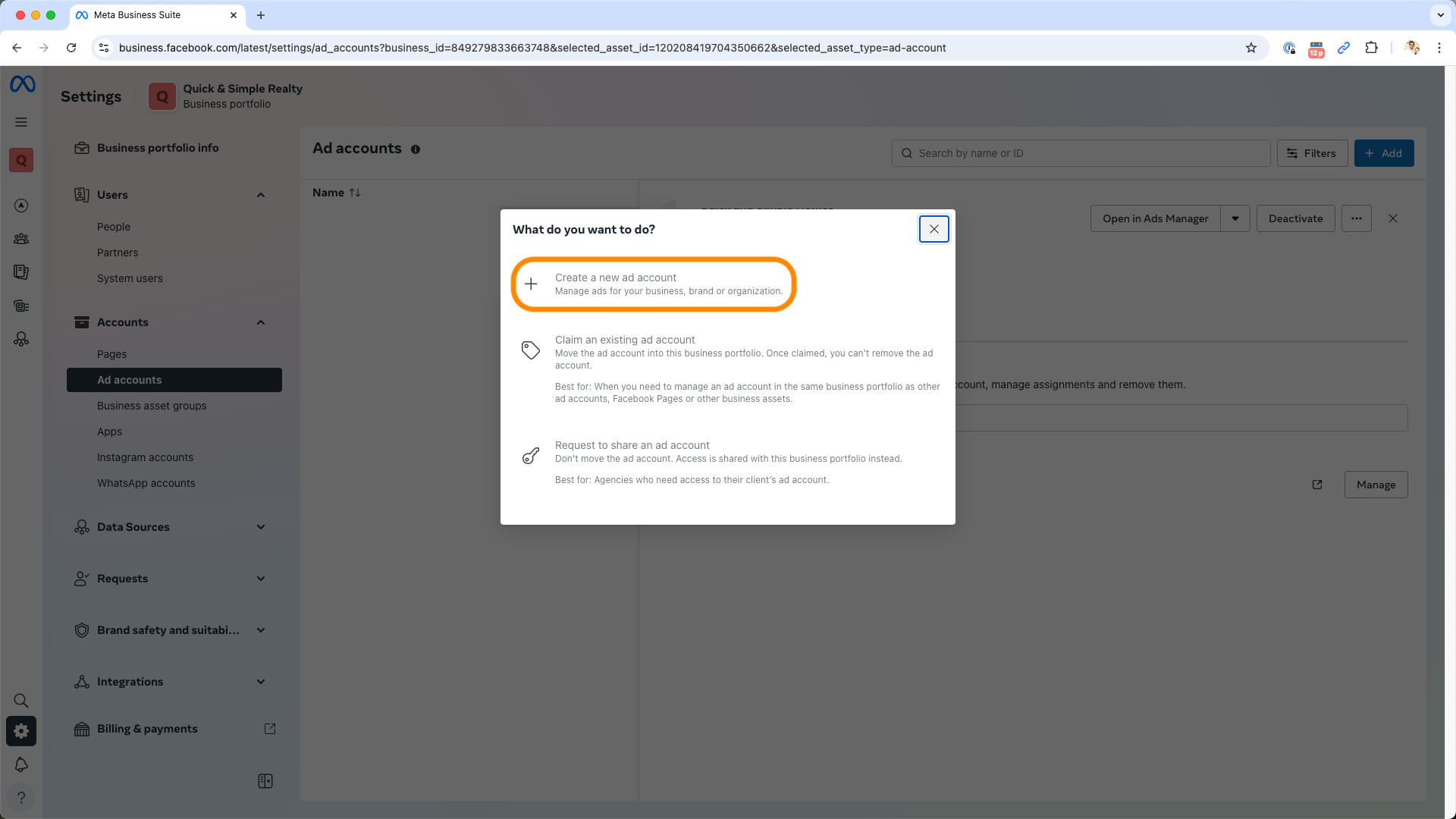Viewport: 1456px width, 819px height.
Task: Select Ad accounts in sidebar
Action: [174, 380]
